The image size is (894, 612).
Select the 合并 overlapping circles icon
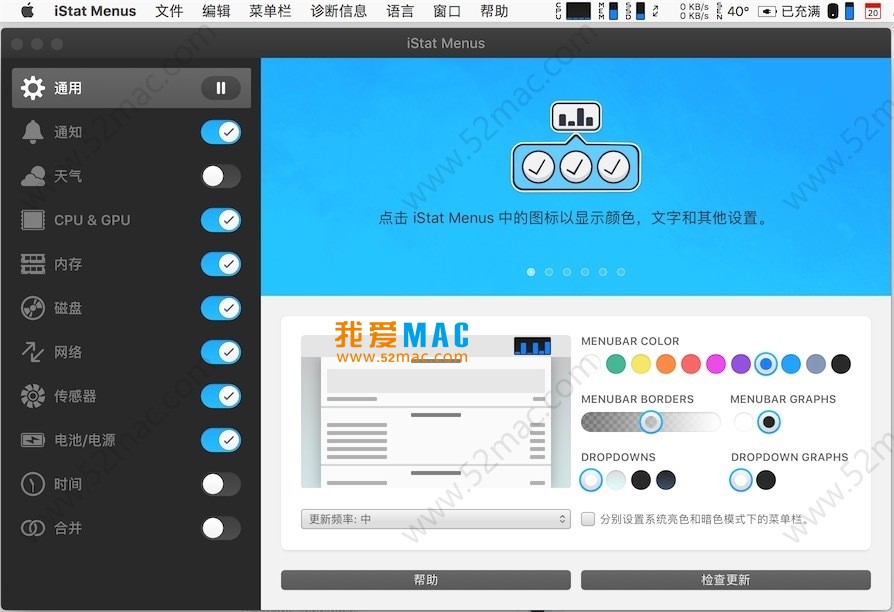pyautogui.click(x=32, y=528)
